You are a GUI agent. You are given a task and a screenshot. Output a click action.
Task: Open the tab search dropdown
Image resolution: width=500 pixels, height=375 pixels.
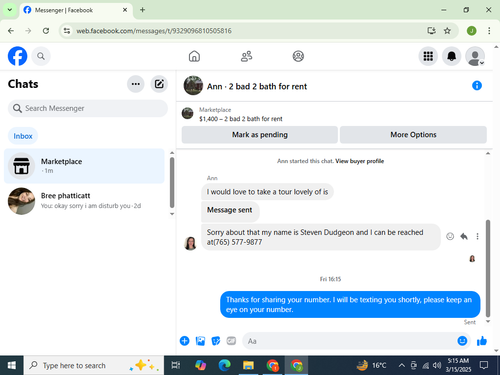click(10, 10)
